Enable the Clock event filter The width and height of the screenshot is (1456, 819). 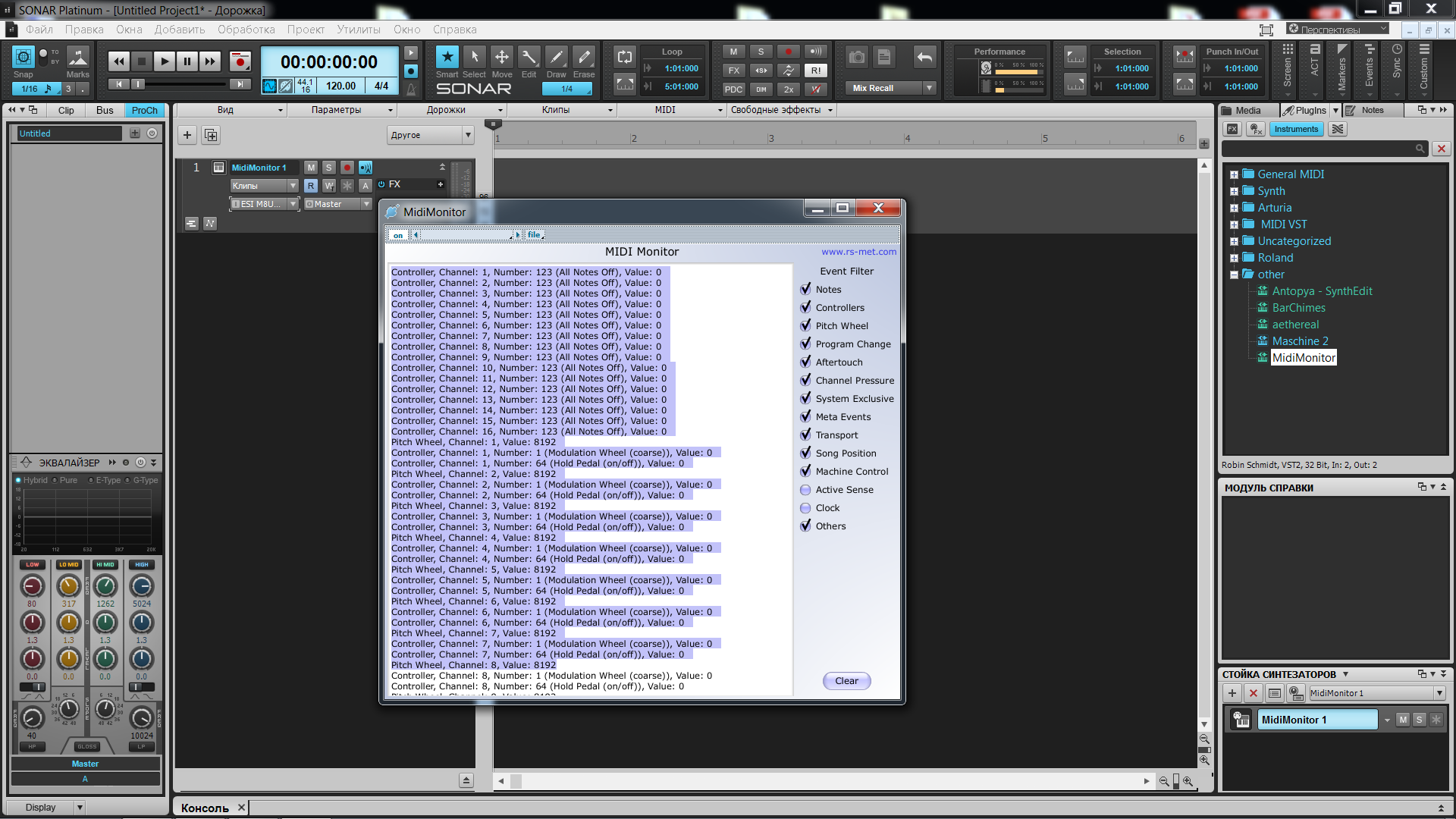[805, 508]
